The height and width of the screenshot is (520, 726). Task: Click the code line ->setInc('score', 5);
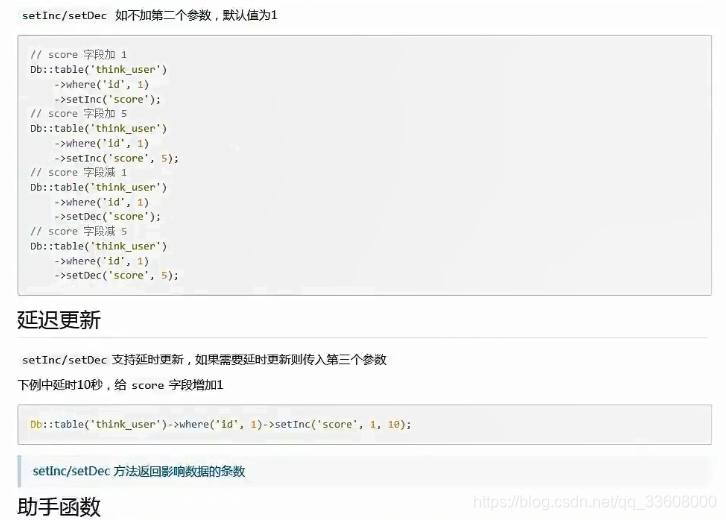coord(116,158)
